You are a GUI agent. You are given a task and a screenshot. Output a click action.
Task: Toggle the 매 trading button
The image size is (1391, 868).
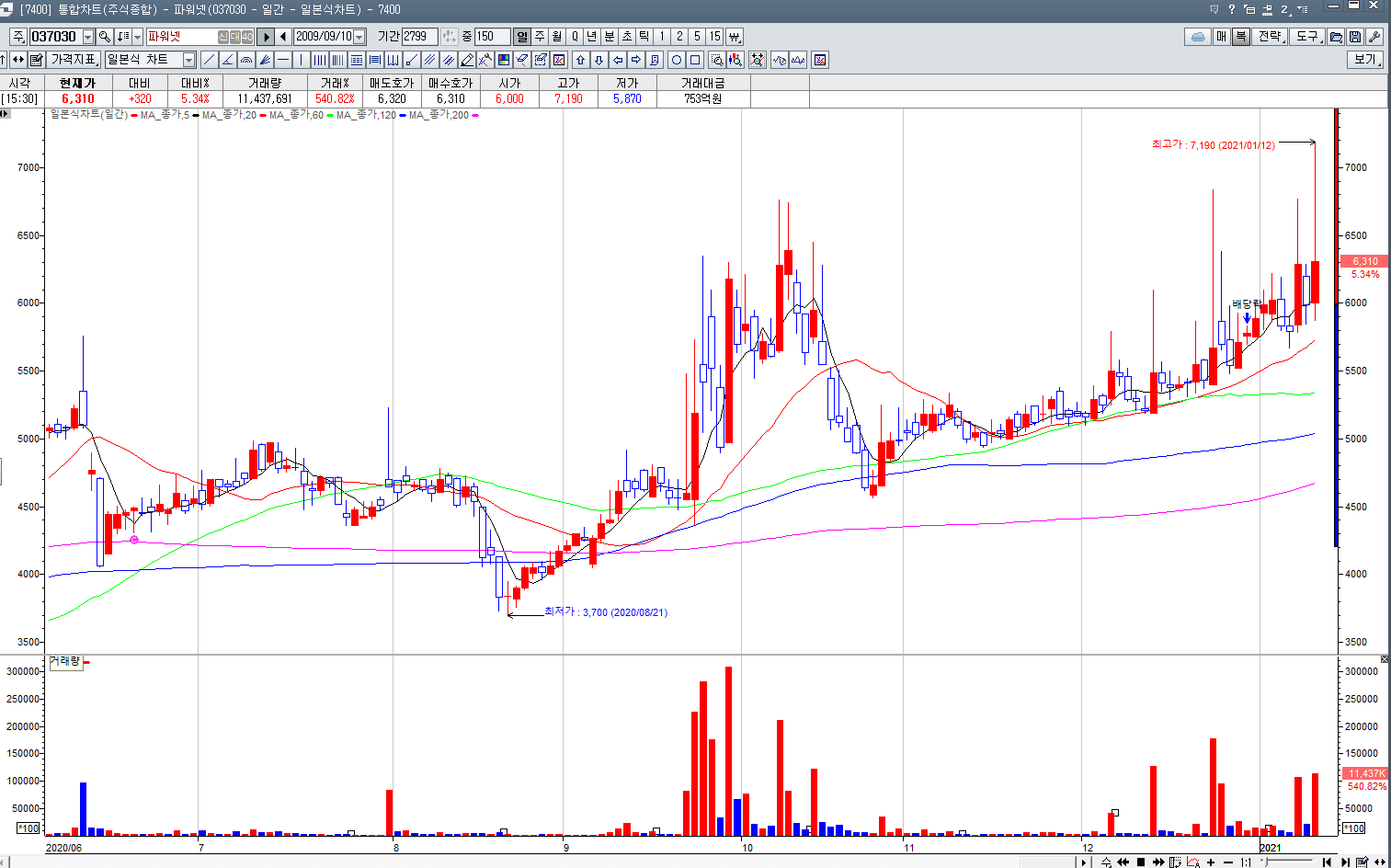[1222, 37]
